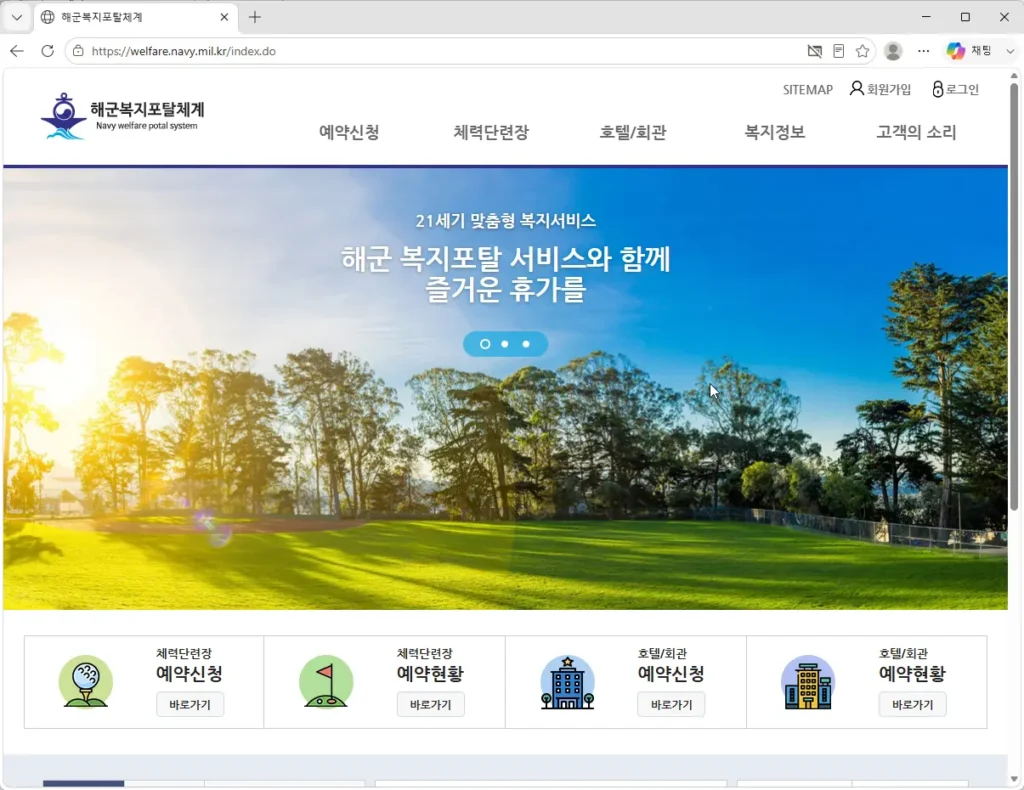Viewport: 1024px width, 790px height.
Task: Open the 복지정보 main menu
Action: coord(775,132)
